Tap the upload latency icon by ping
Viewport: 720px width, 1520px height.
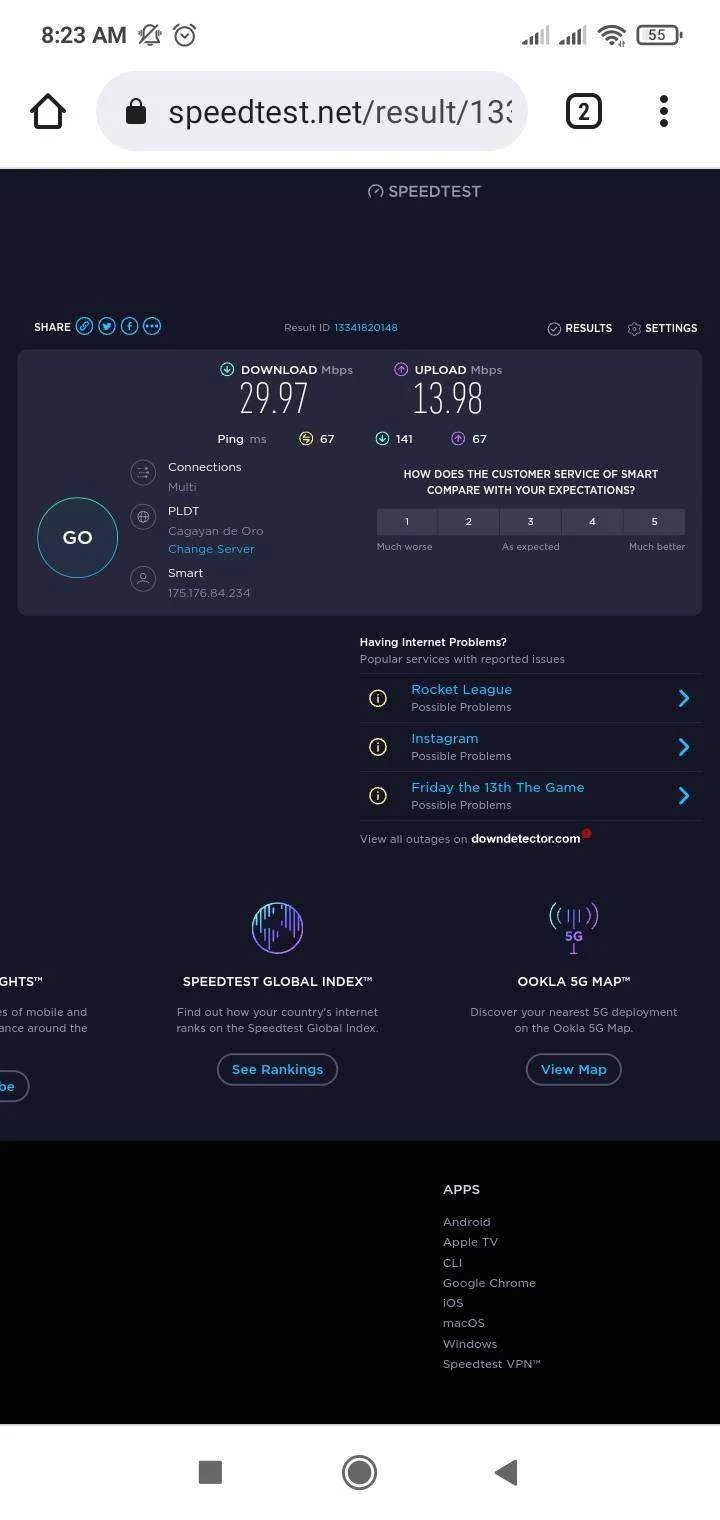[x=458, y=438]
